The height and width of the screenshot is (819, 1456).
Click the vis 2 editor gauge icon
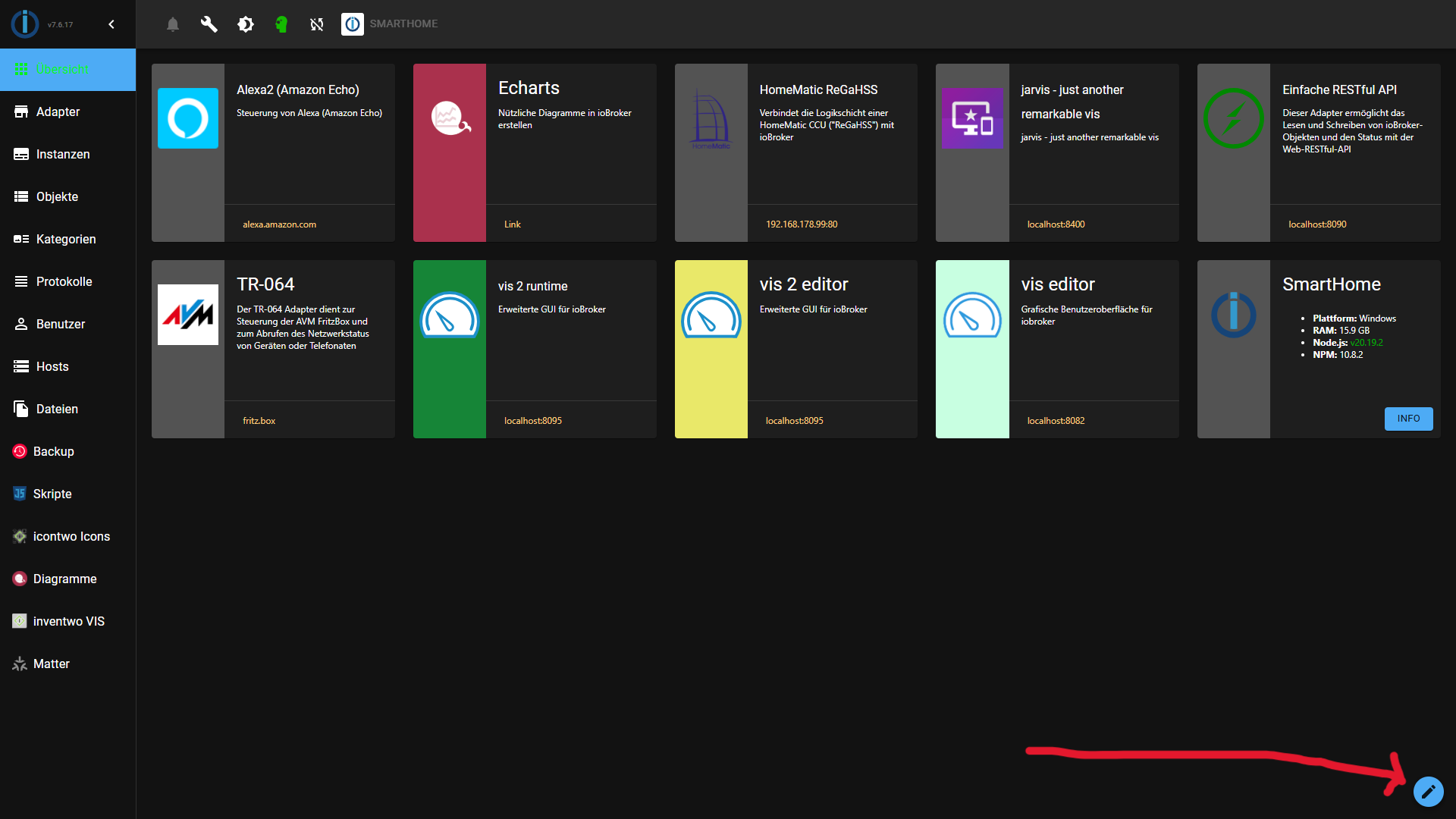(711, 315)
